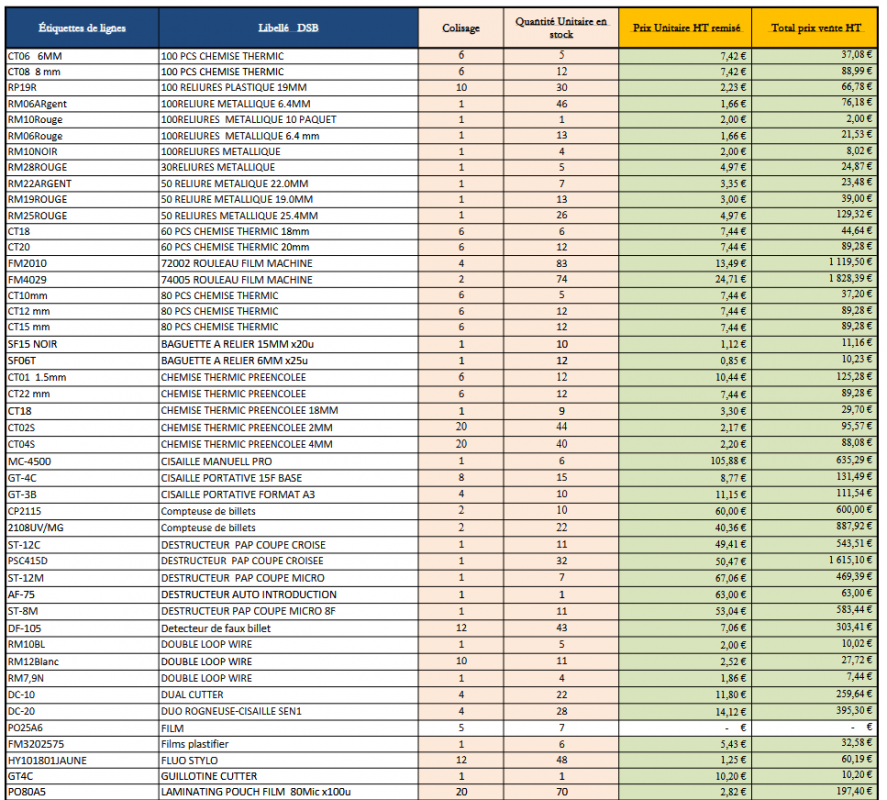Select the Colisage column header

click(x=461, y=28)
